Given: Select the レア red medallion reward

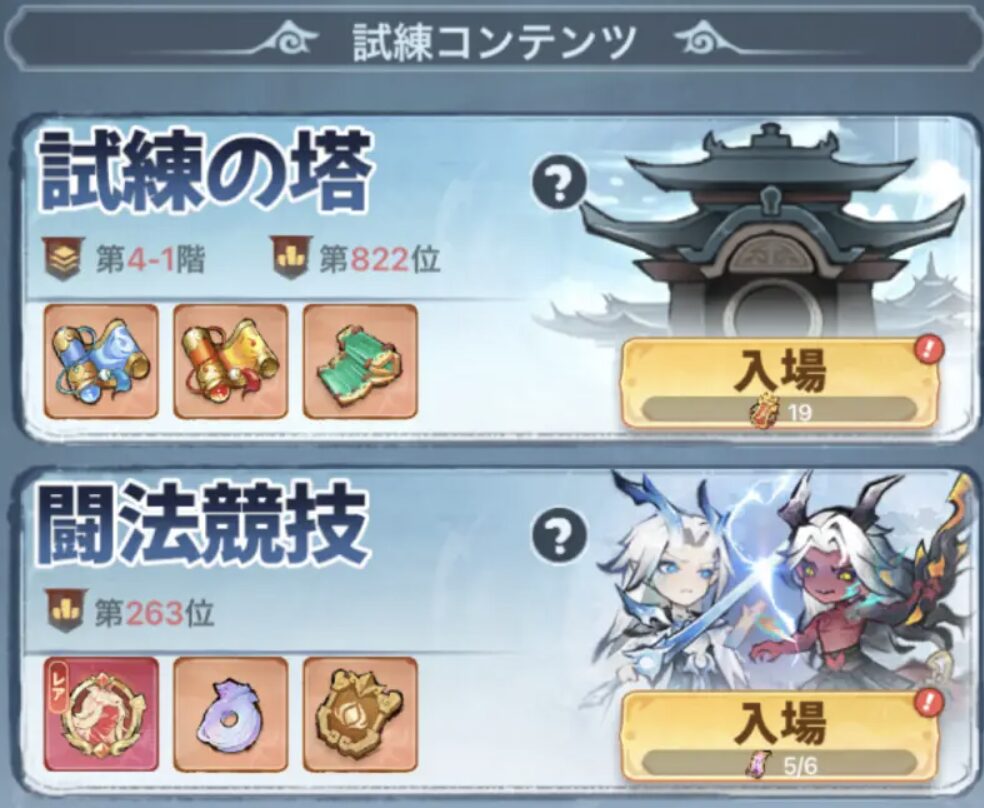Looking at the screenshot, I should (101, 714).
